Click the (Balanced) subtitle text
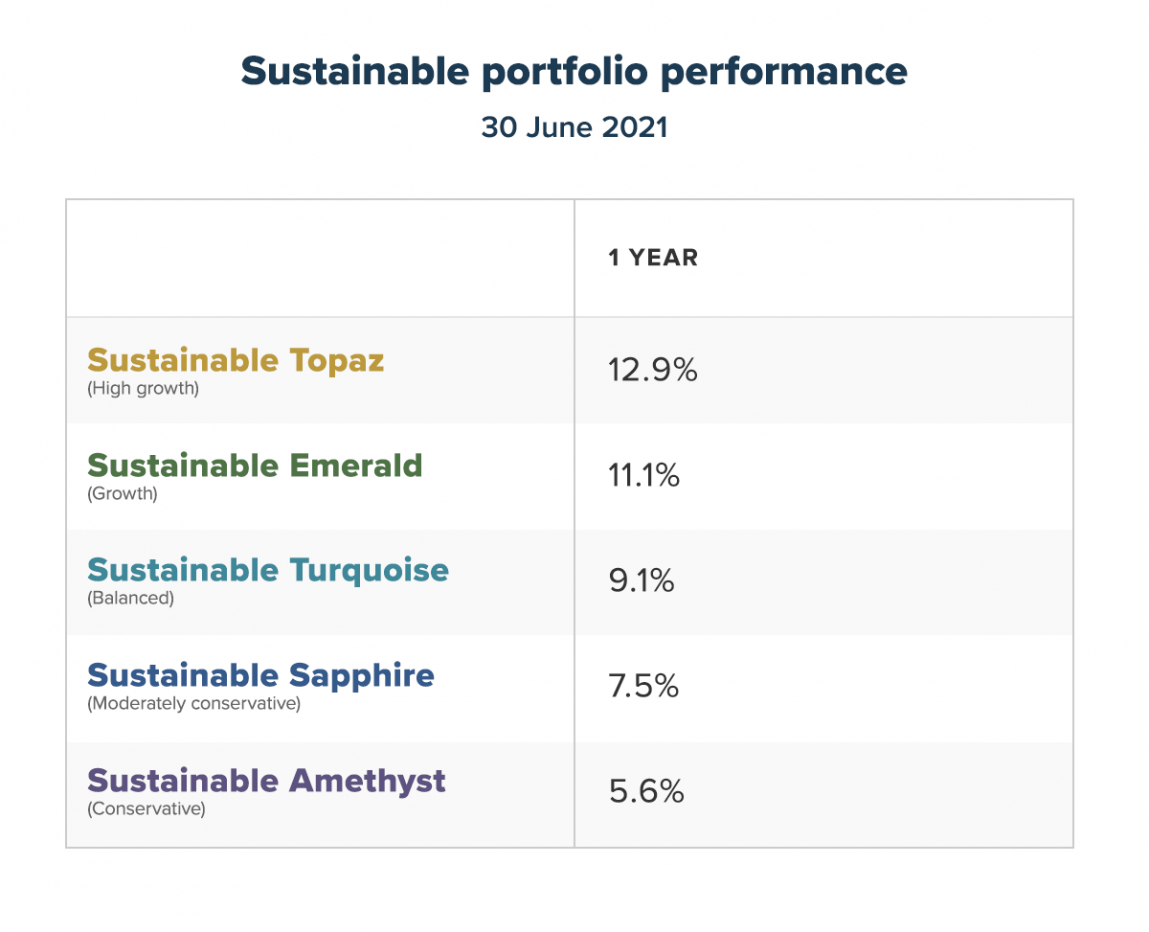Screen dimensions: 1149x932 (130, 599)
